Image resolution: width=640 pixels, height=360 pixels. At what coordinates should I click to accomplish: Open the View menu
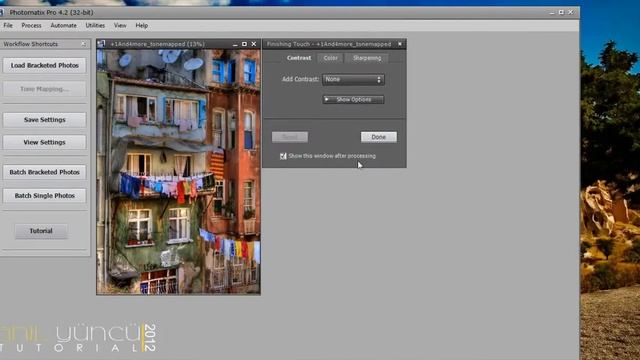[x=120, y=25]
